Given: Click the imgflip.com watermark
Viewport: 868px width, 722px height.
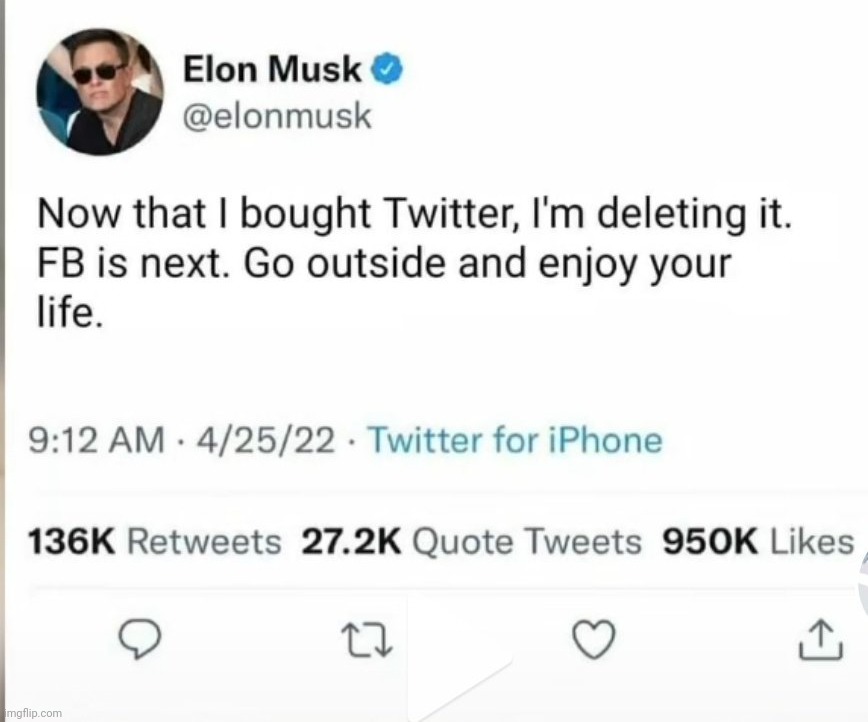Looking at the screenshot, I should click(x=32, y=712).
